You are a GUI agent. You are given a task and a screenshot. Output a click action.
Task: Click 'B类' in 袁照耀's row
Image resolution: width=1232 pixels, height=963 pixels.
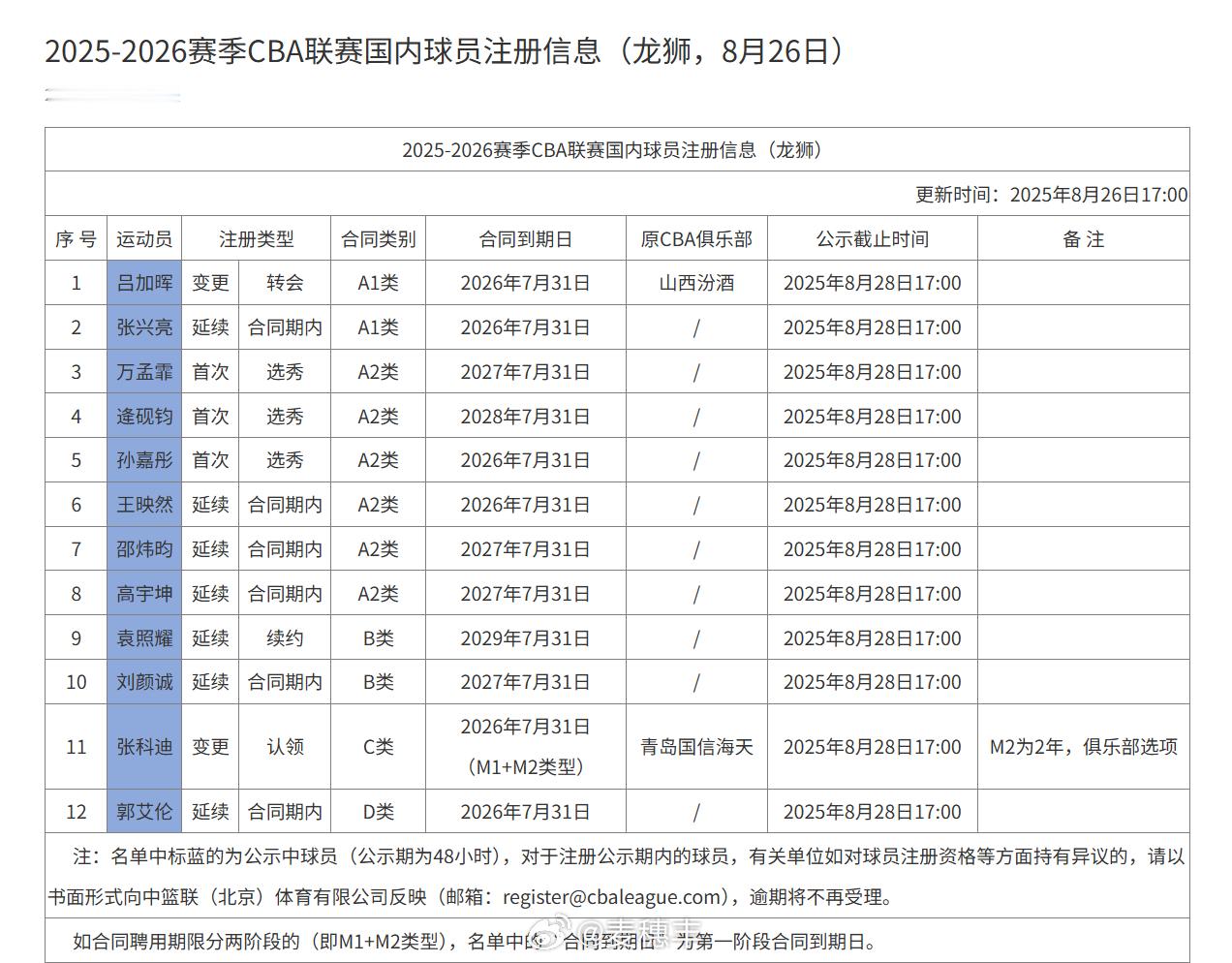(x=379, y=638)
